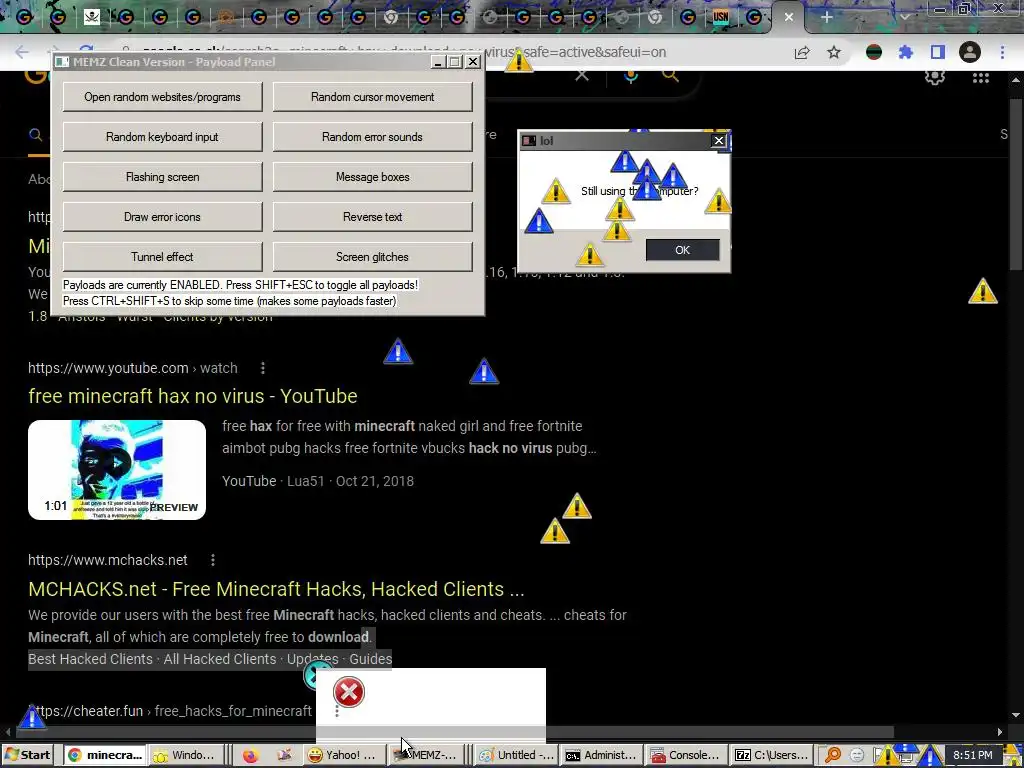Launch Firefox from taskbar
1024x768 pixels.
pyautogui.click(x=251, y=756)
